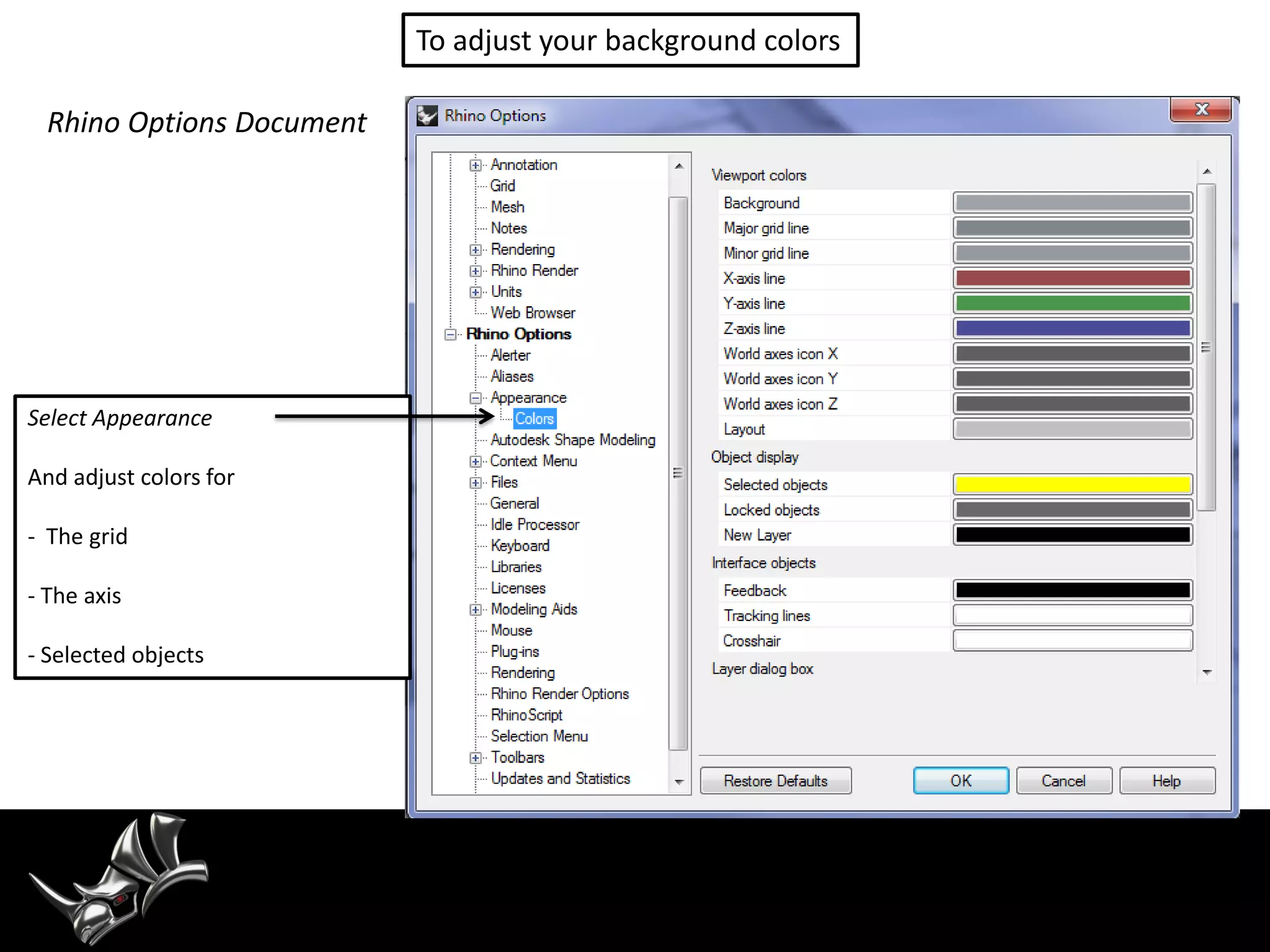
Task: Click the options tree scroll down arrow
Action: click(x=679, y=782)
